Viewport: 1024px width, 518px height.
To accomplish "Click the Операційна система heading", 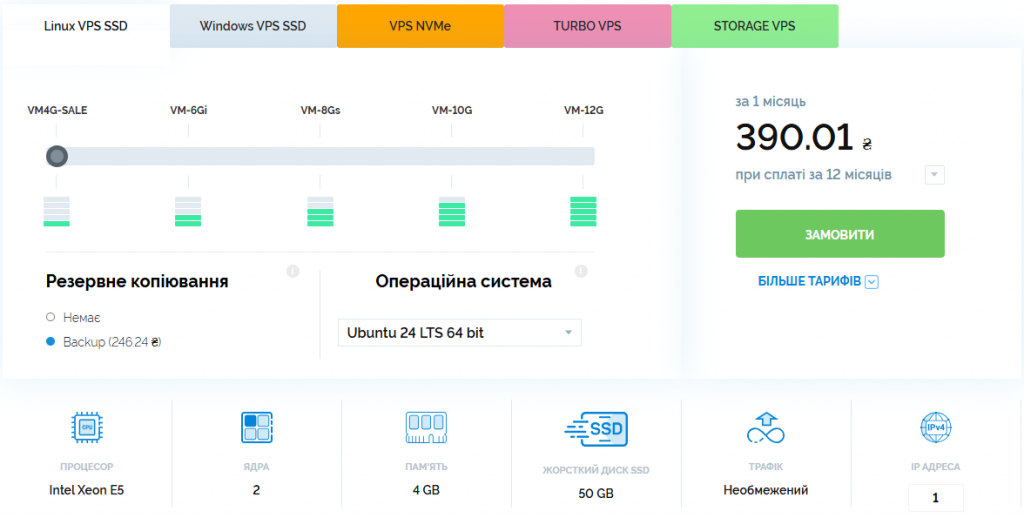I will click(x=464, y=282).
